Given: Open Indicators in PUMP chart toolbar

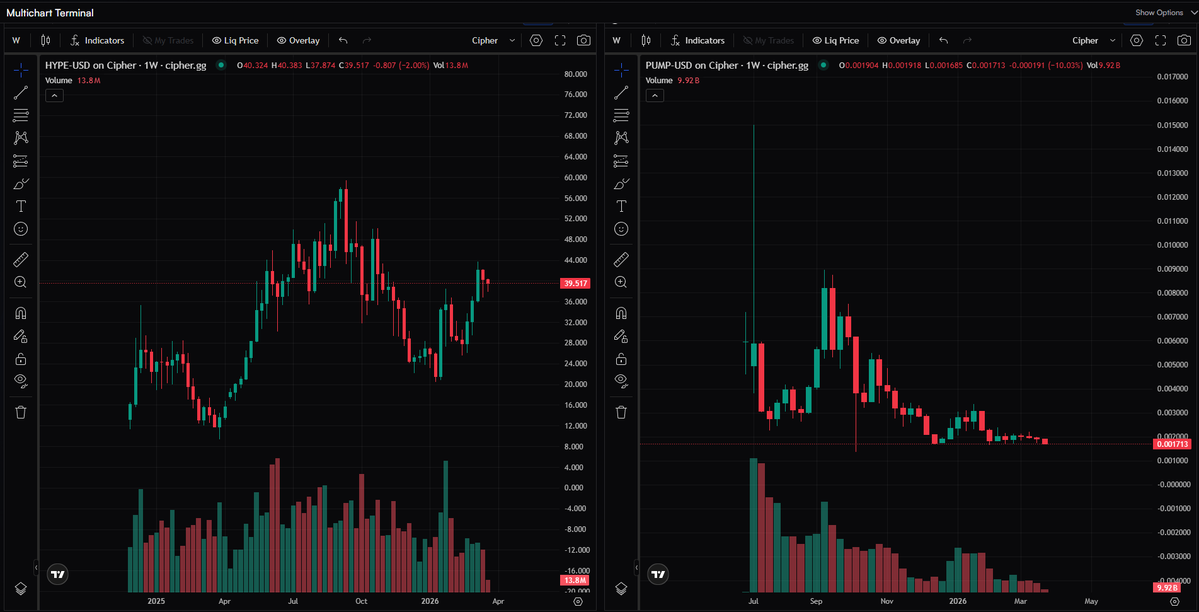Looking at the screenshot, I should pos(697,41).
